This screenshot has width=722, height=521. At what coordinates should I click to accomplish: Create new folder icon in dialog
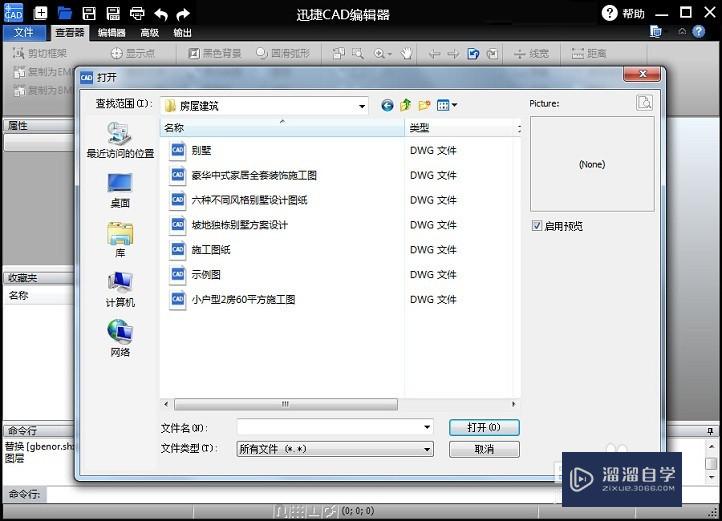click(x=424, y=105)
